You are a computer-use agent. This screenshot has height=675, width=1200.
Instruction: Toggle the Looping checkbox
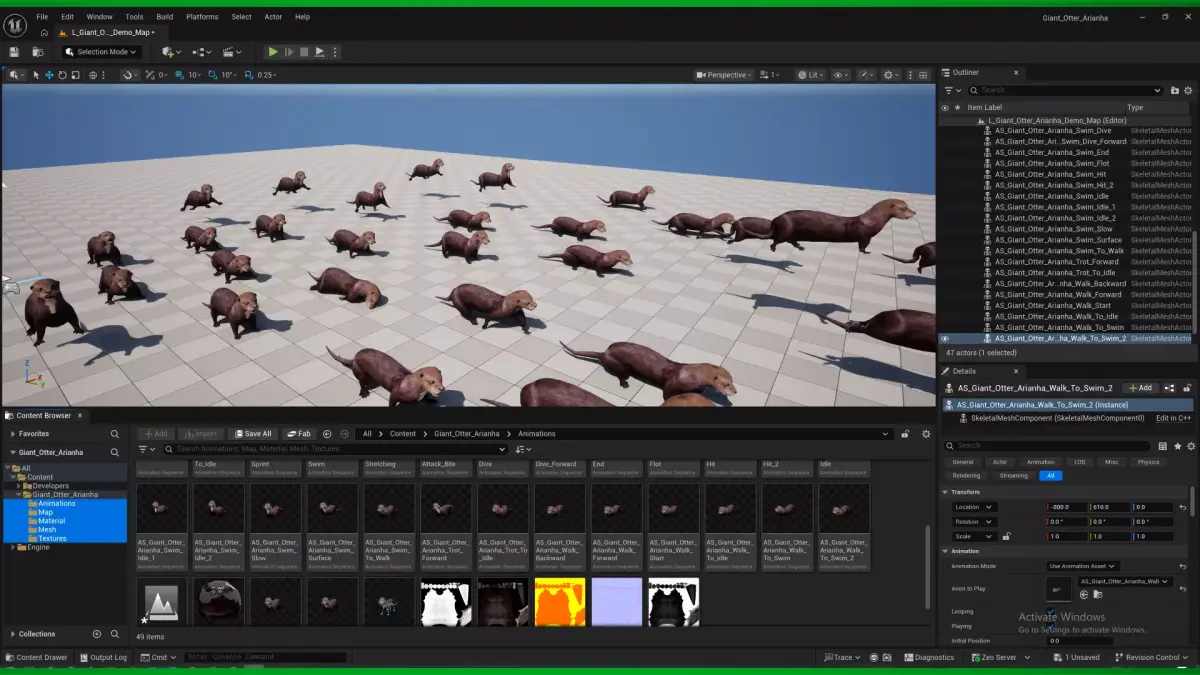pyautogui.click(x=1051, y=611)
